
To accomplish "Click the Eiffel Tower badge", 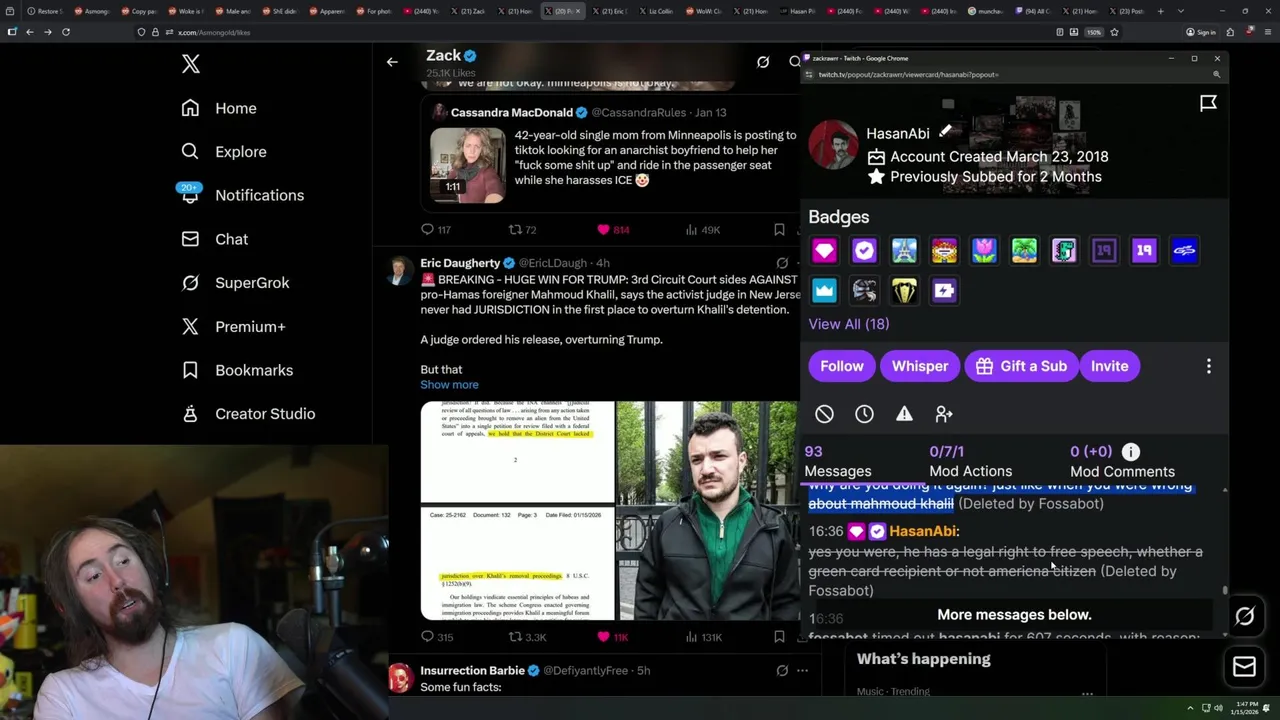I will [904, 251].
